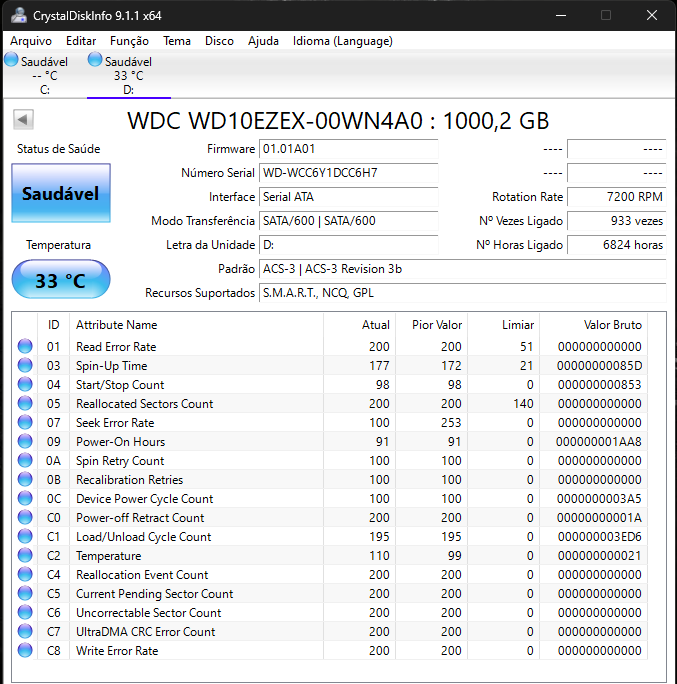
Task: Click status orb for Recalibration Retries
Action: (x=25, y=479)
